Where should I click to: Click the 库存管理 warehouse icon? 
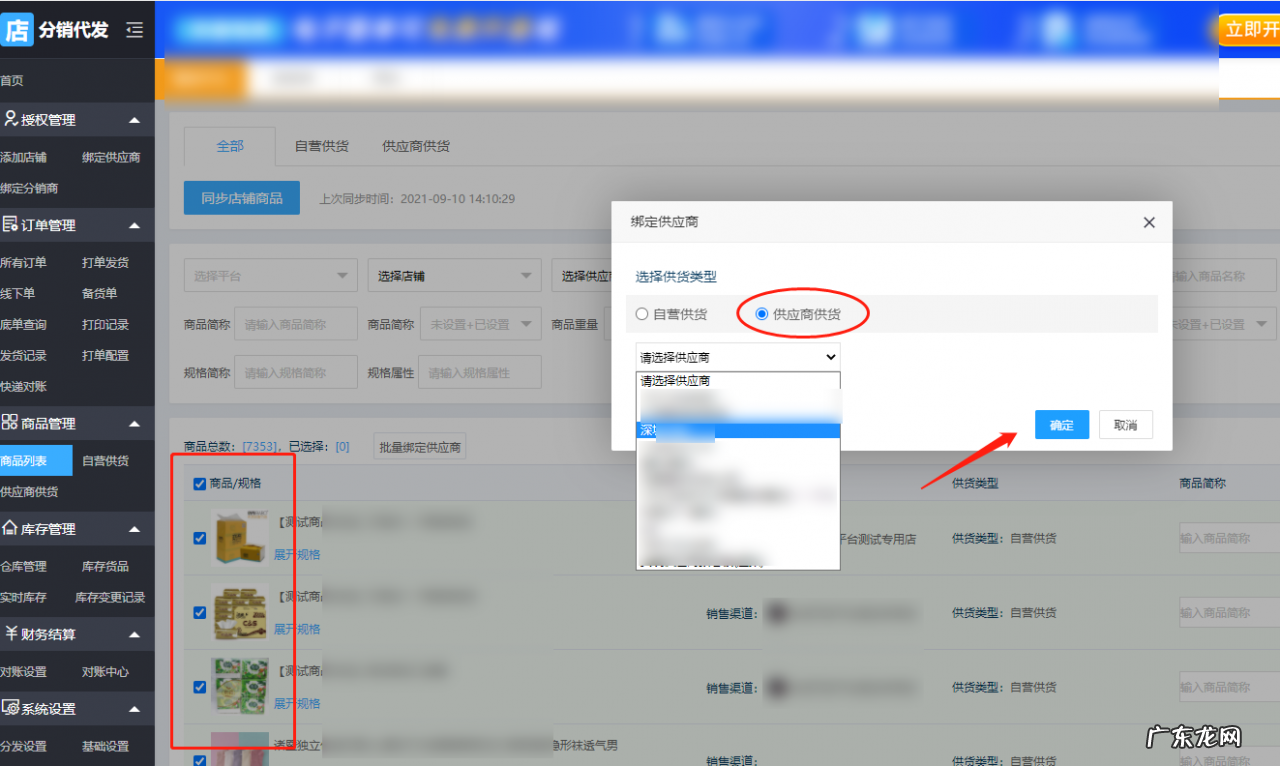12,528
